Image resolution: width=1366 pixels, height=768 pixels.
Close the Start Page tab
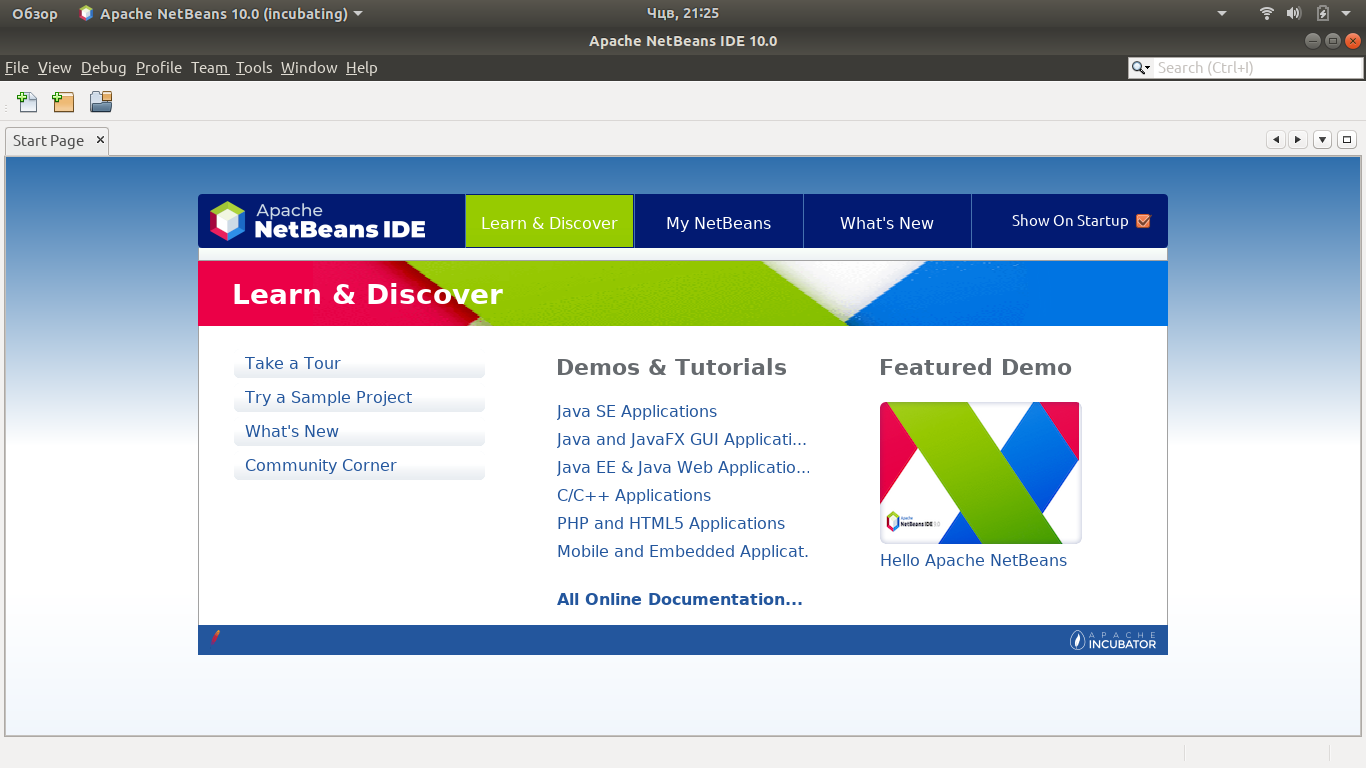coord(100,140)
